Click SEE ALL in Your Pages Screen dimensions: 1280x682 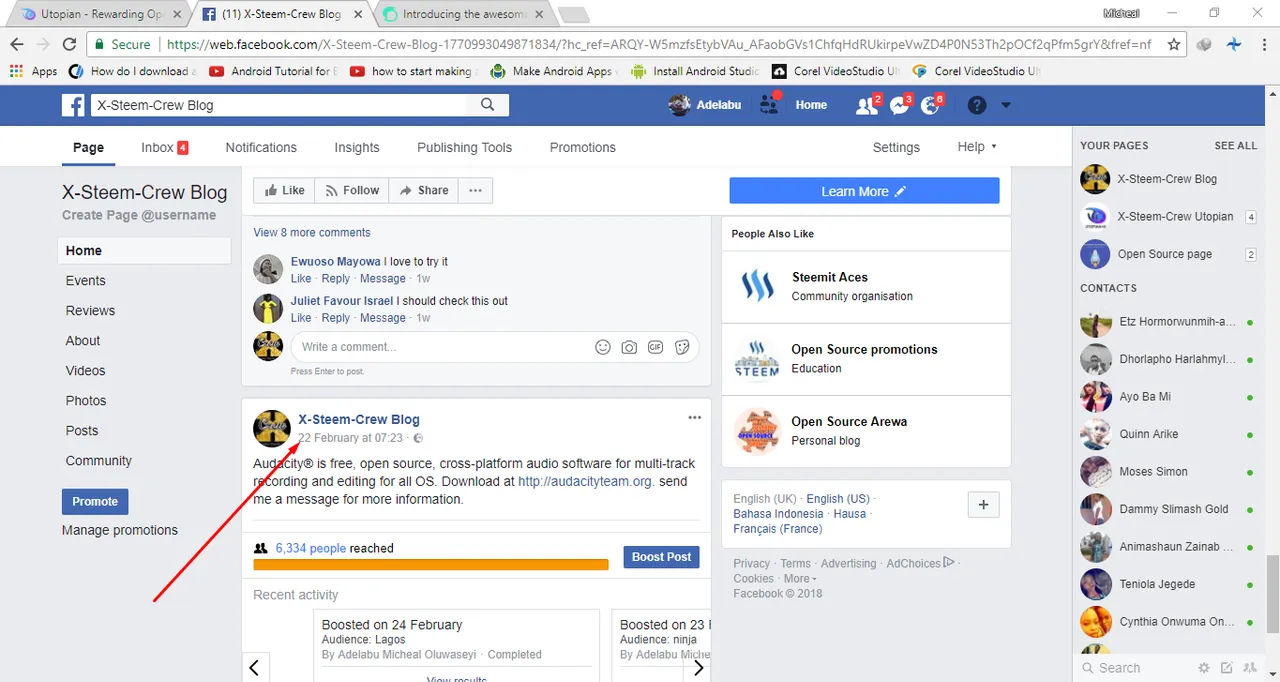click(1236, 146)
